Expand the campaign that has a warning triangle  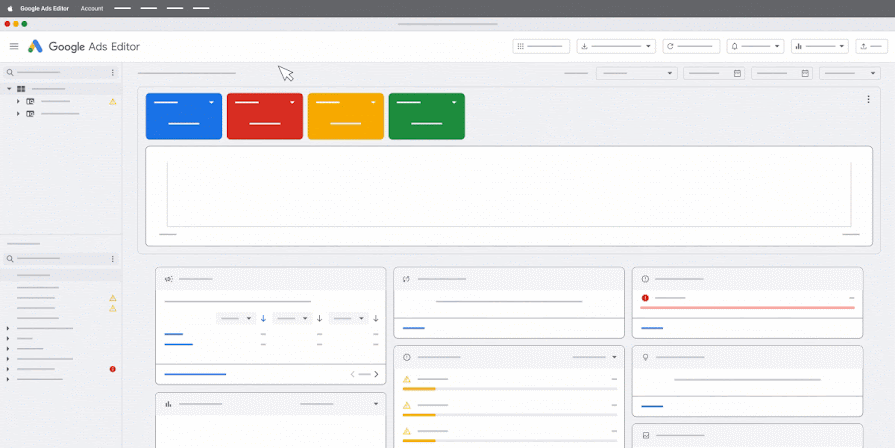[x=18, y=101]
